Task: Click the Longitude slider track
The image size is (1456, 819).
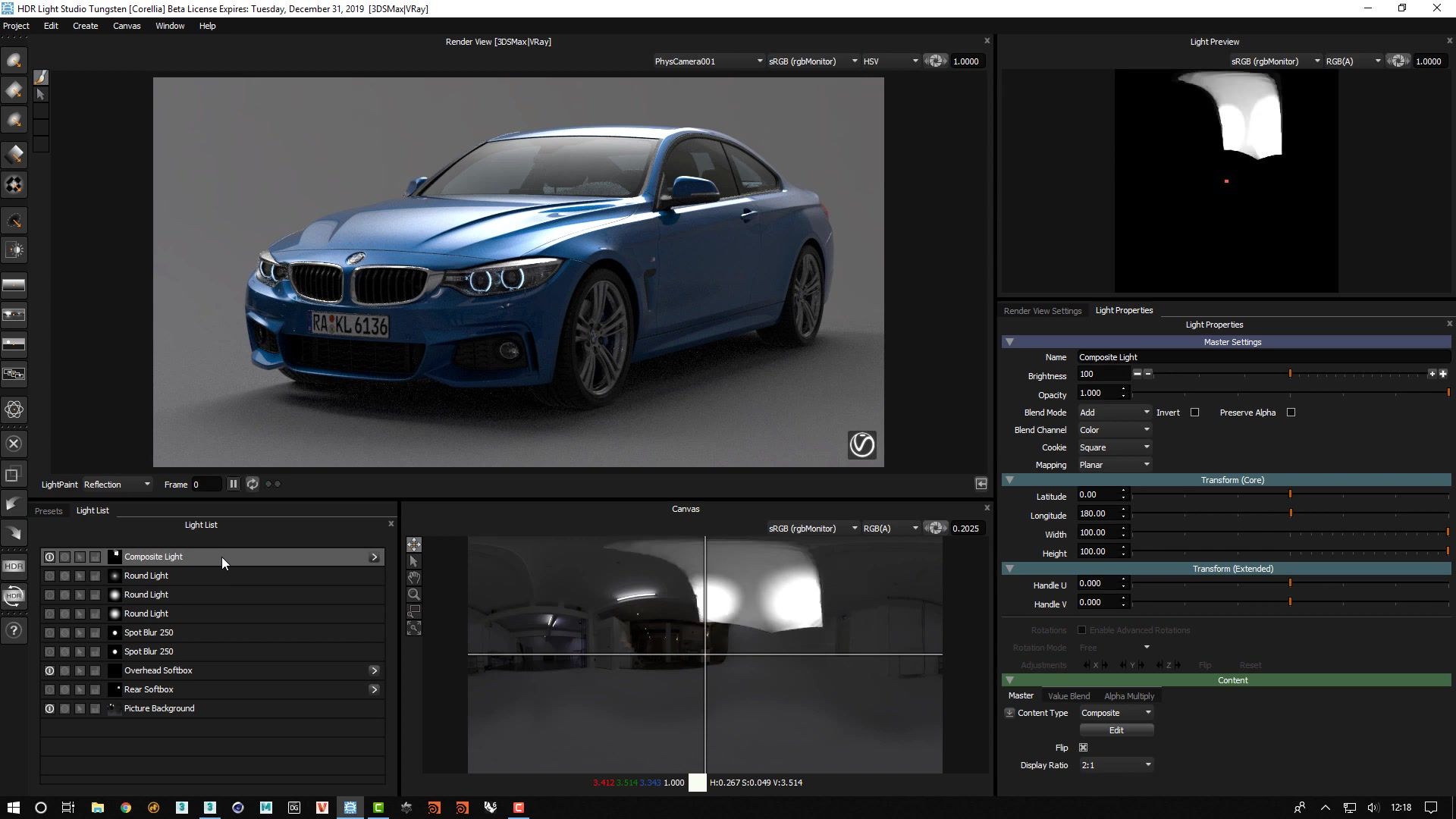Action: click(x=1291, y=513)
